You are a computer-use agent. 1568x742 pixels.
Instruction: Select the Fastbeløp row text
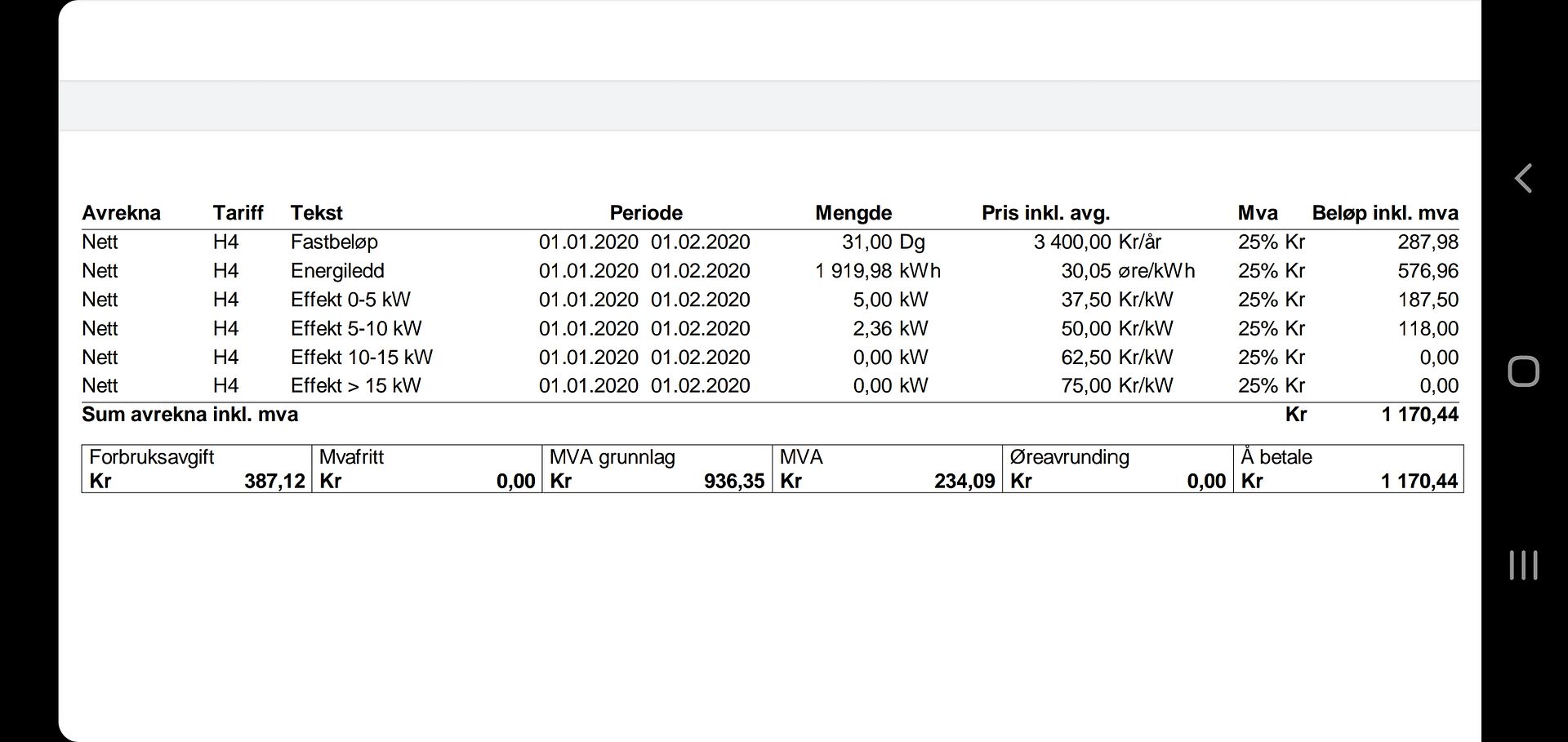click(334, 242)
